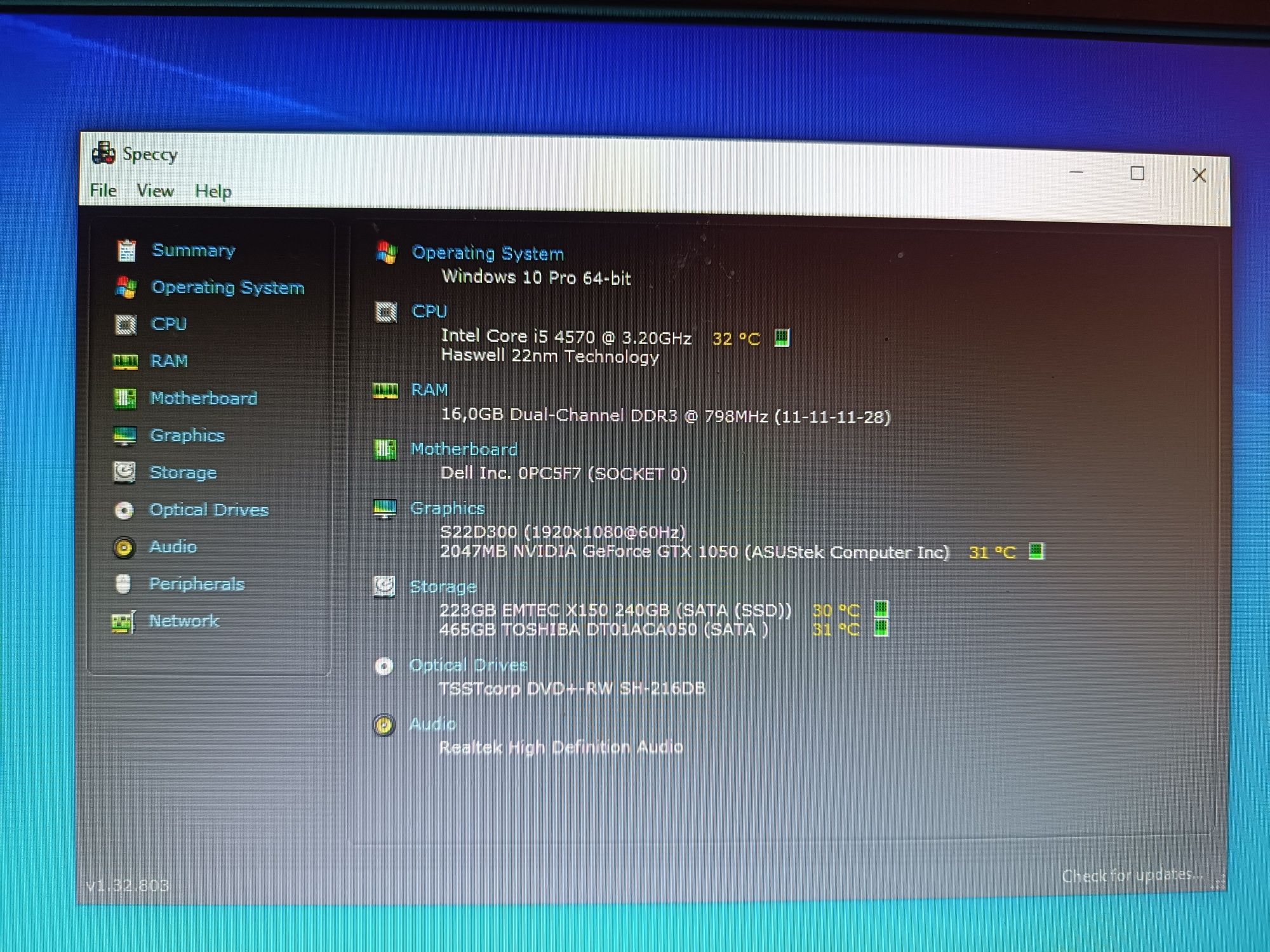Click the Motherboard icon in sidebar

point(124,398)
